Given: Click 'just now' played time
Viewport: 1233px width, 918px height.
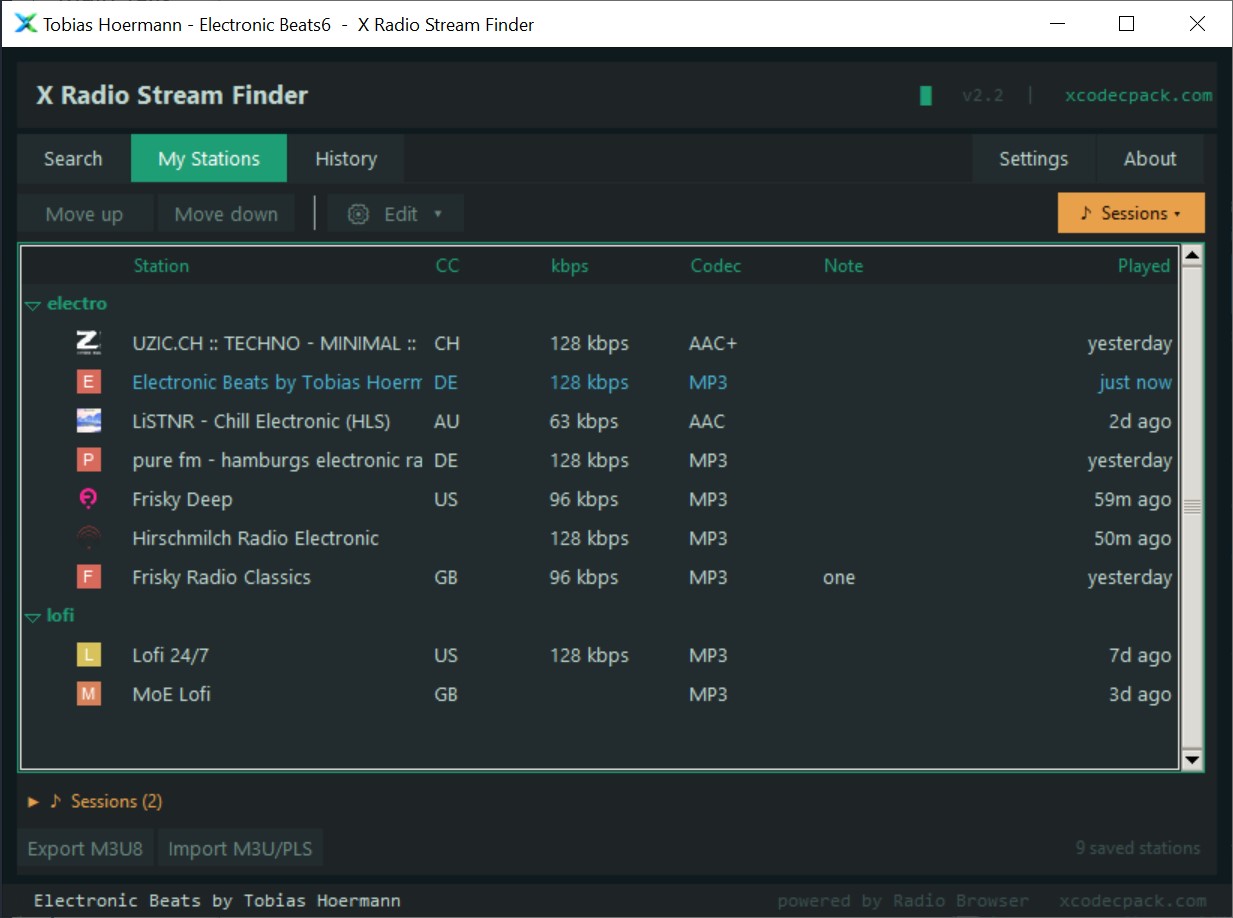Looking at the screenshot, I should point(1135,382).
